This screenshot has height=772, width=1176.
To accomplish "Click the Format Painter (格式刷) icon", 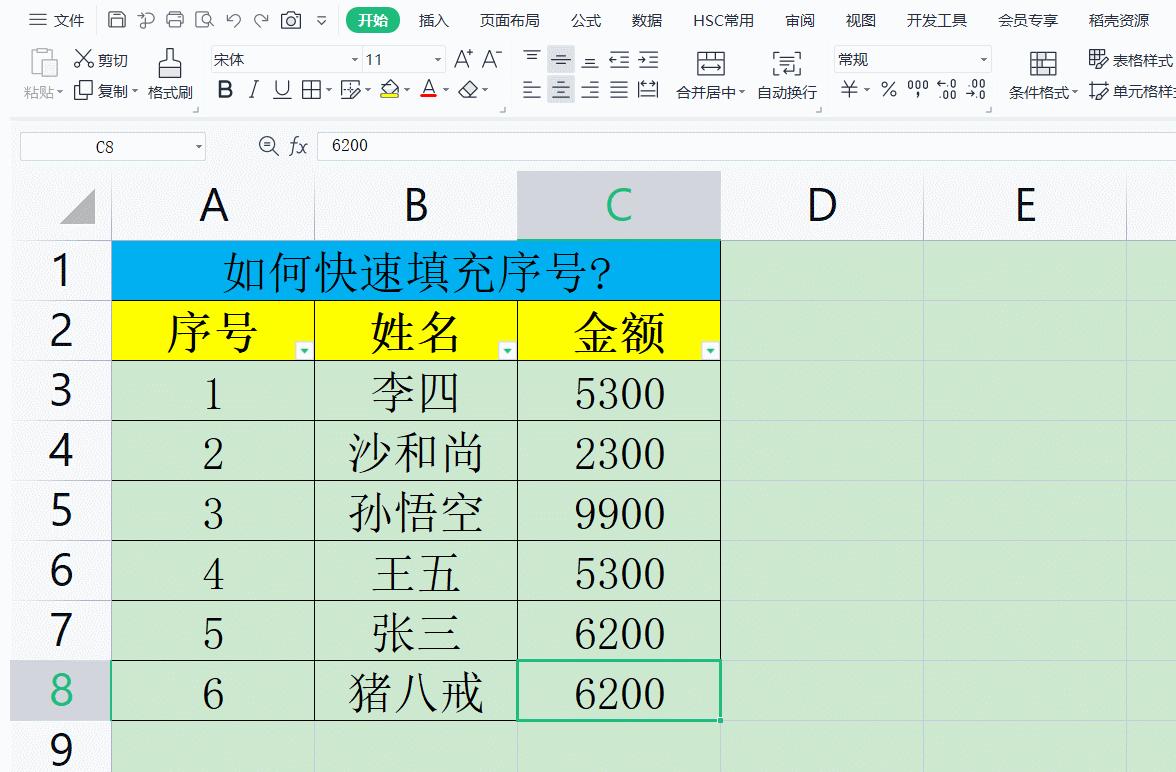I will [x=170, y=64].
